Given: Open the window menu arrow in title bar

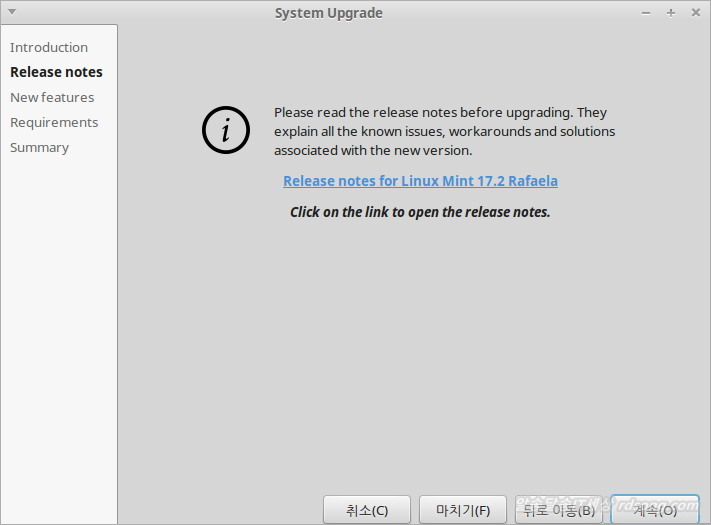Looking at the screenshot, I should click(x=12, y=12).
